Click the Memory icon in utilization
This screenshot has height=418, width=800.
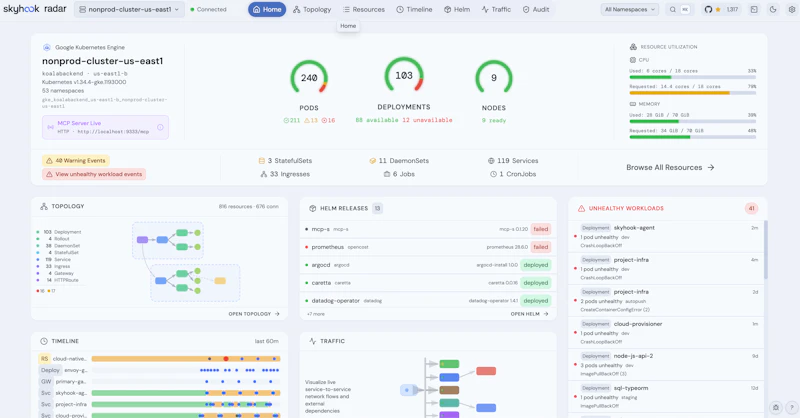pos(633,104)
